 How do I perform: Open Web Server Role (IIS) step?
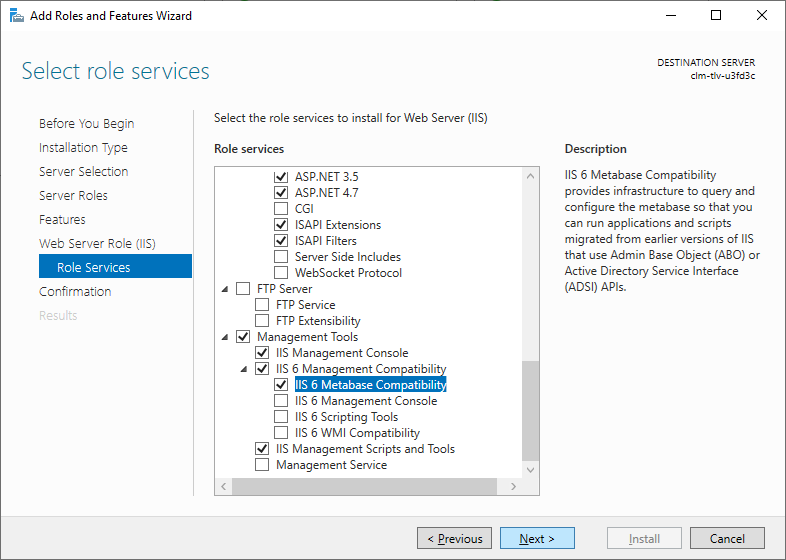tap(97, 244)
